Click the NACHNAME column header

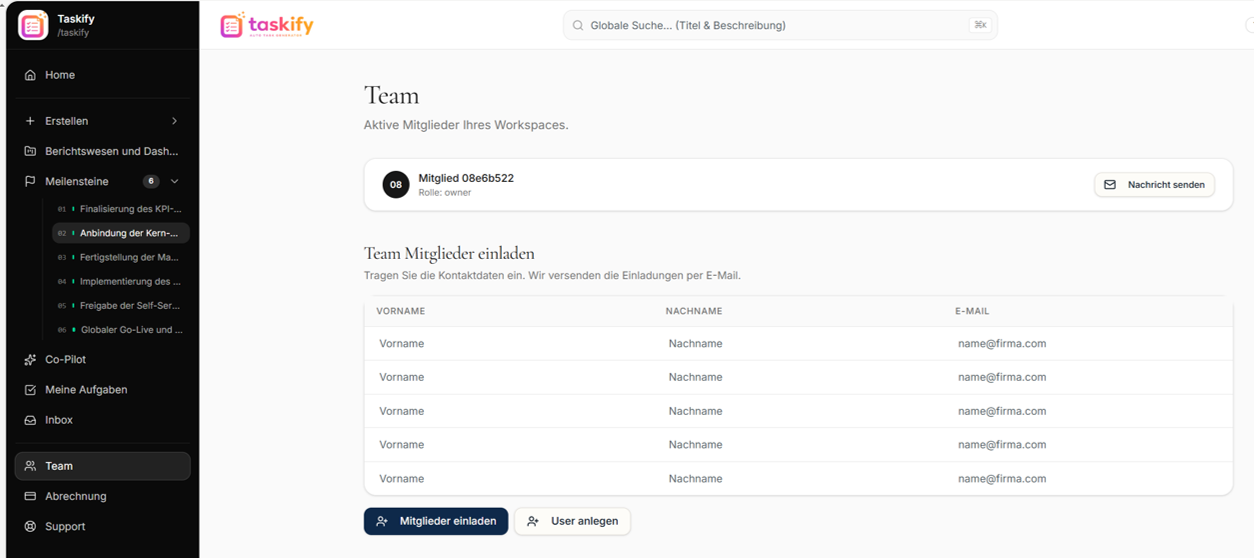(x=694, y=311)
